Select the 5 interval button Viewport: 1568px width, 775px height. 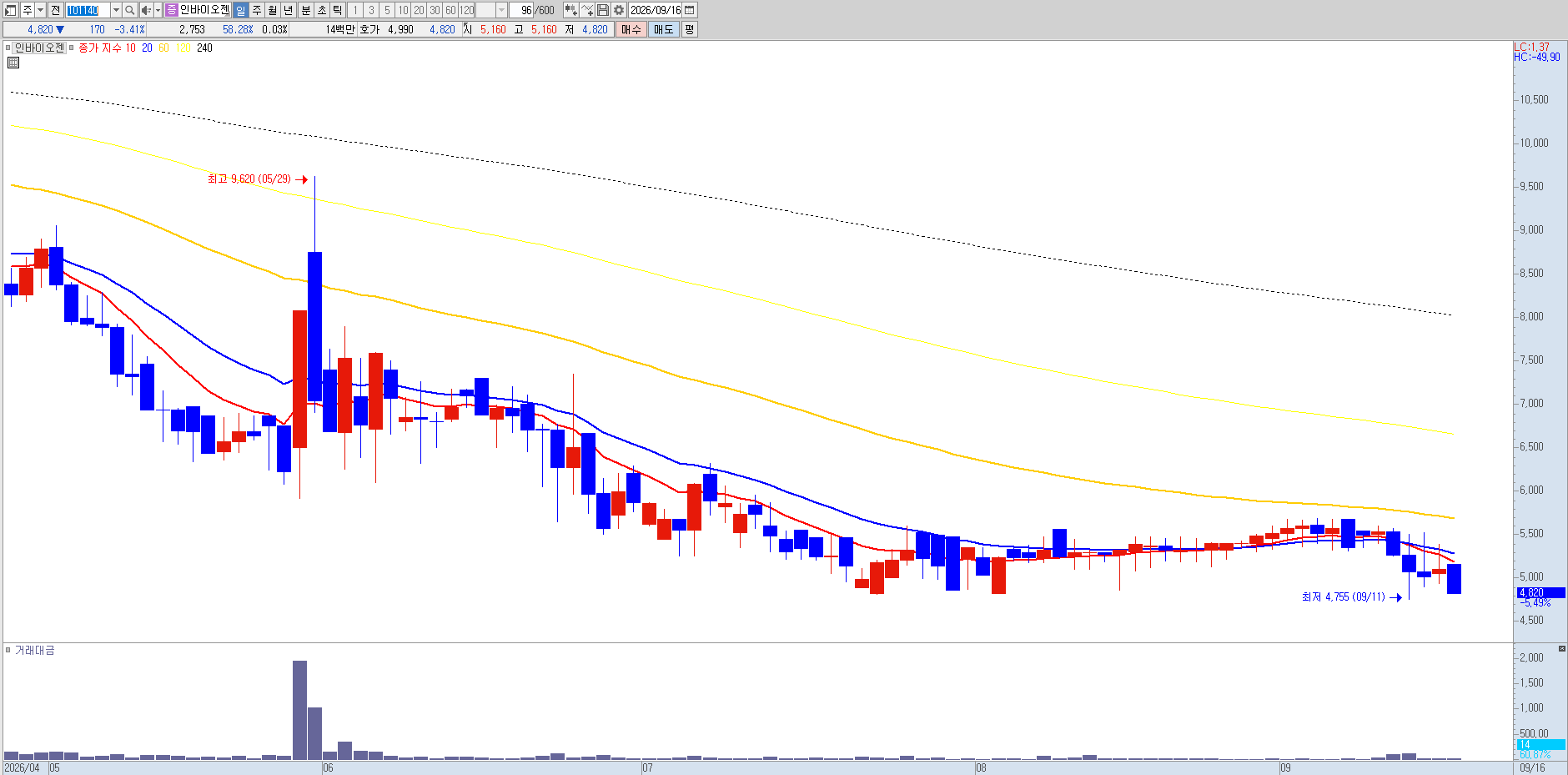387,10
